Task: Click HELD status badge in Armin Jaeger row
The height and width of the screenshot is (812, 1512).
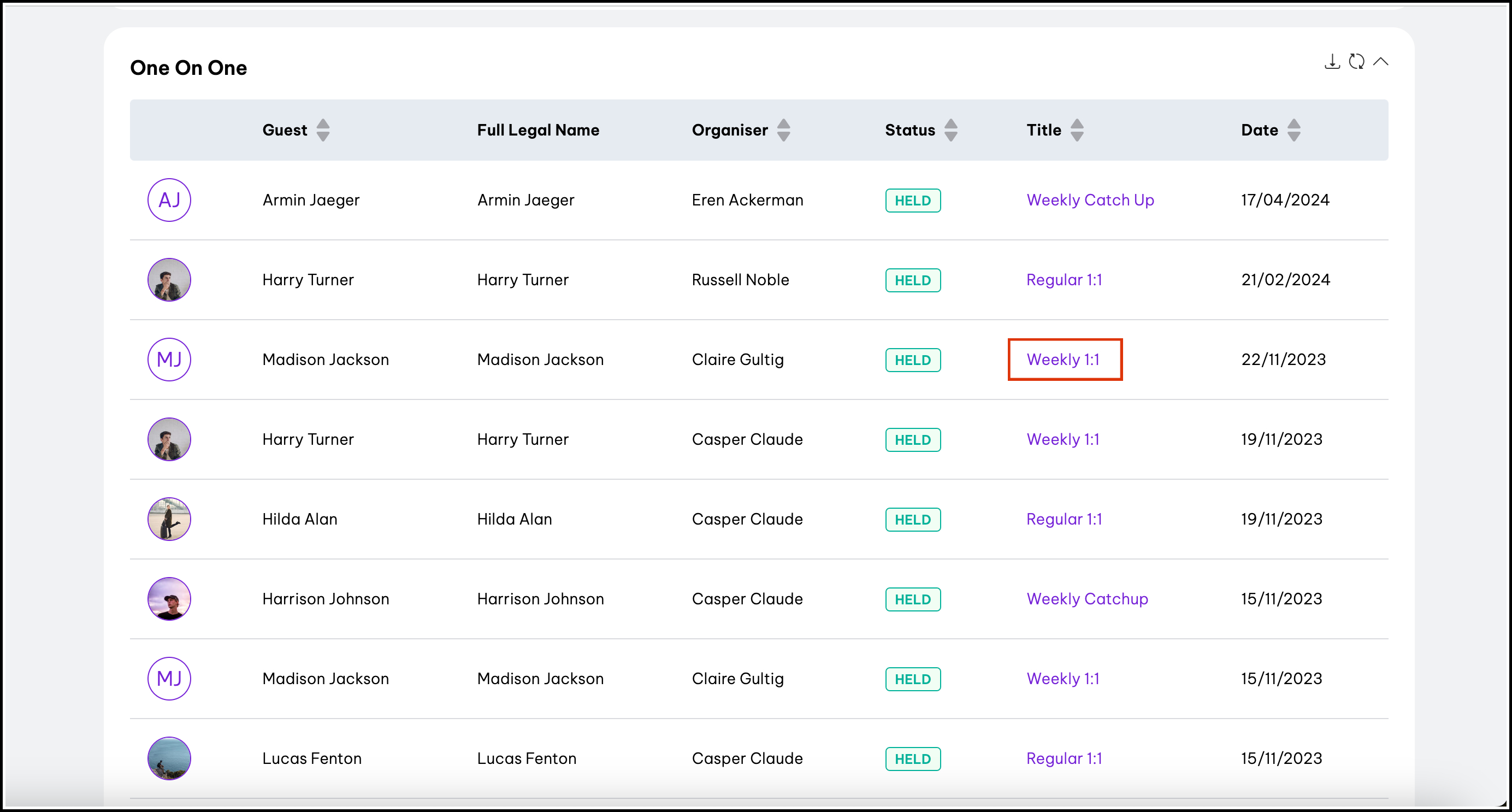Action: coord(912,201)
